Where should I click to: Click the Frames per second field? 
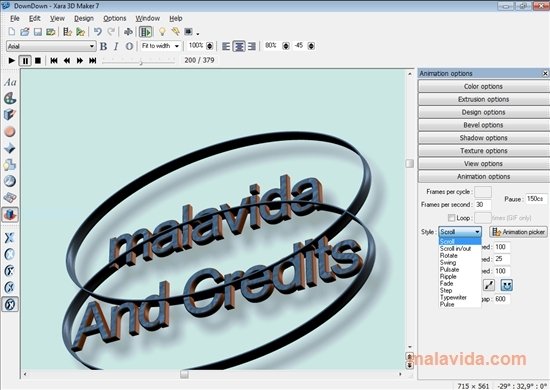coord(483,204)
